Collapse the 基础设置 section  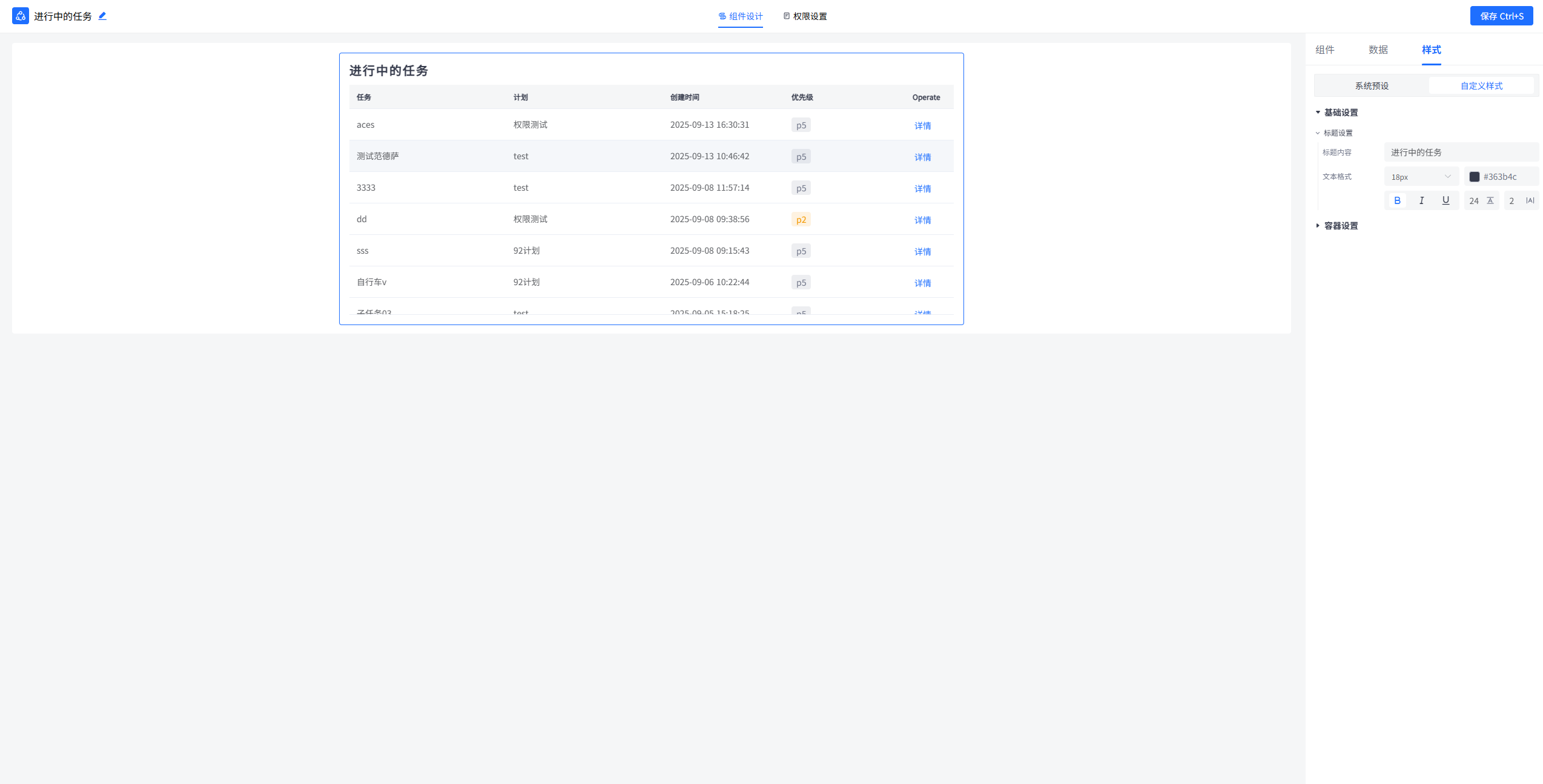click(x=1318, y=113)
